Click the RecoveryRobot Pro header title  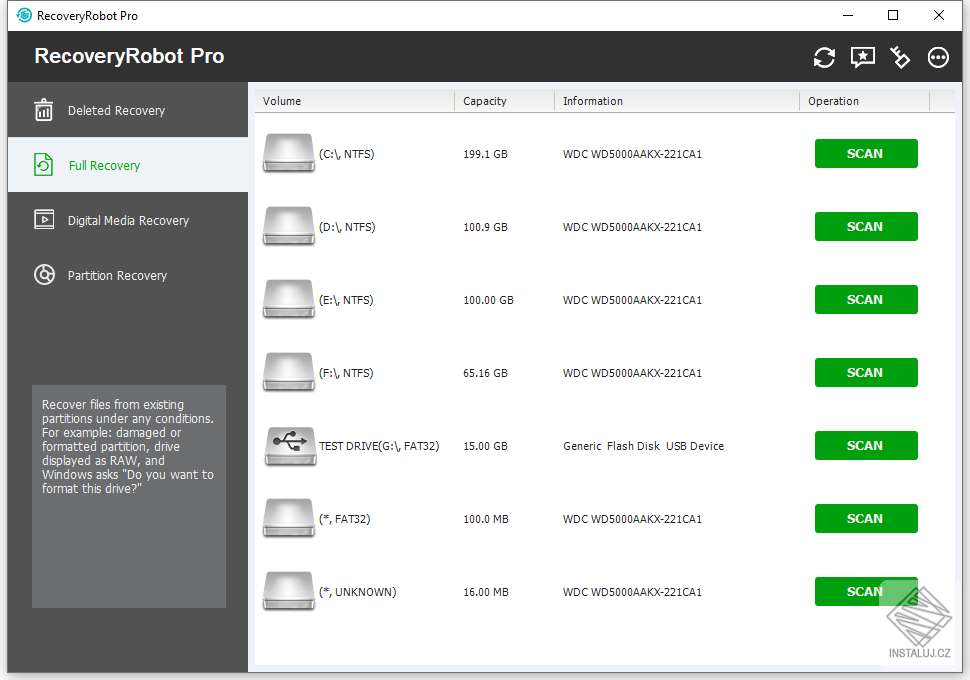click(x=129, y=56)
